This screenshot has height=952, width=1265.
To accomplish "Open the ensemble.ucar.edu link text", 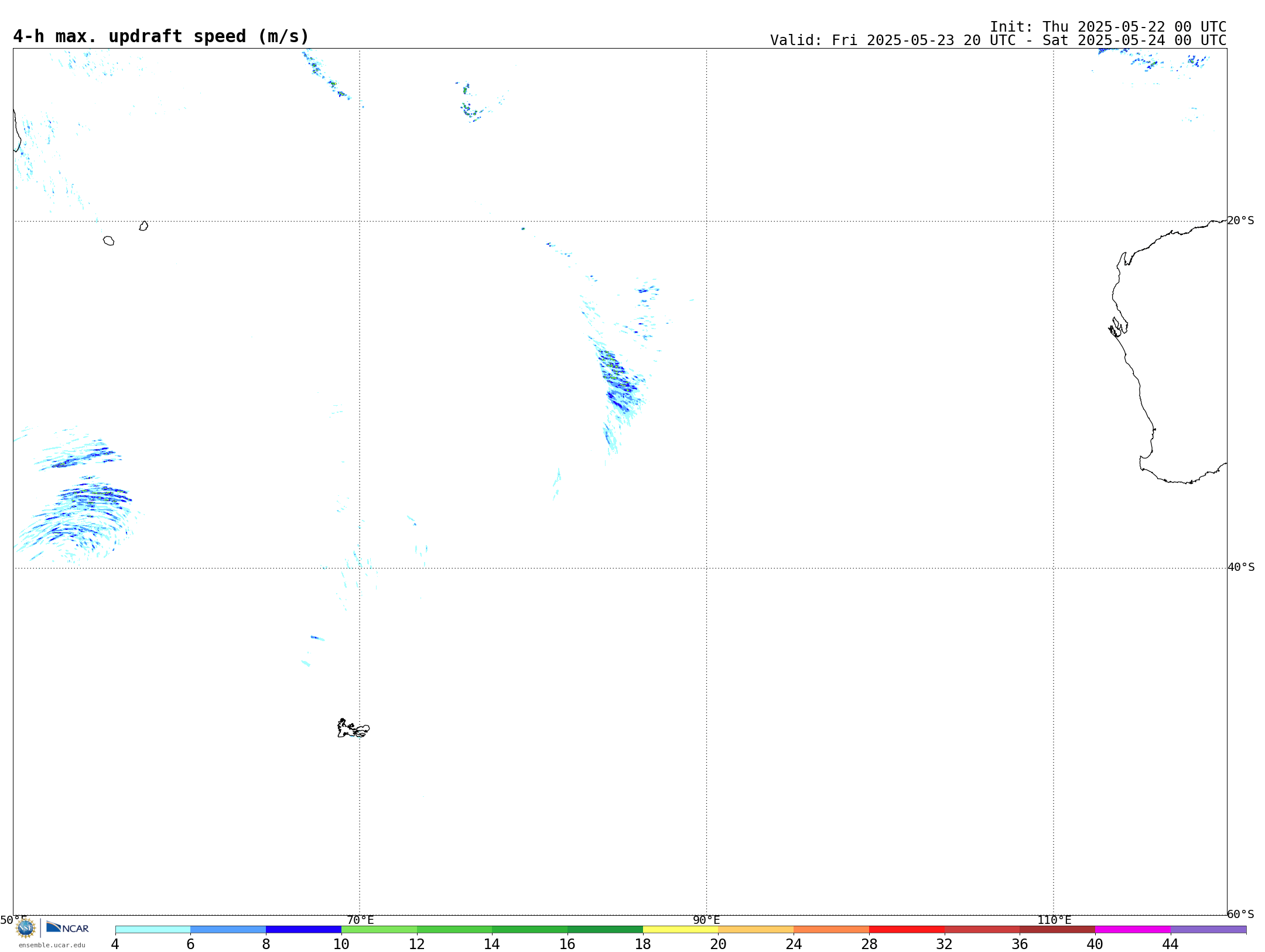I will [52, 945].
